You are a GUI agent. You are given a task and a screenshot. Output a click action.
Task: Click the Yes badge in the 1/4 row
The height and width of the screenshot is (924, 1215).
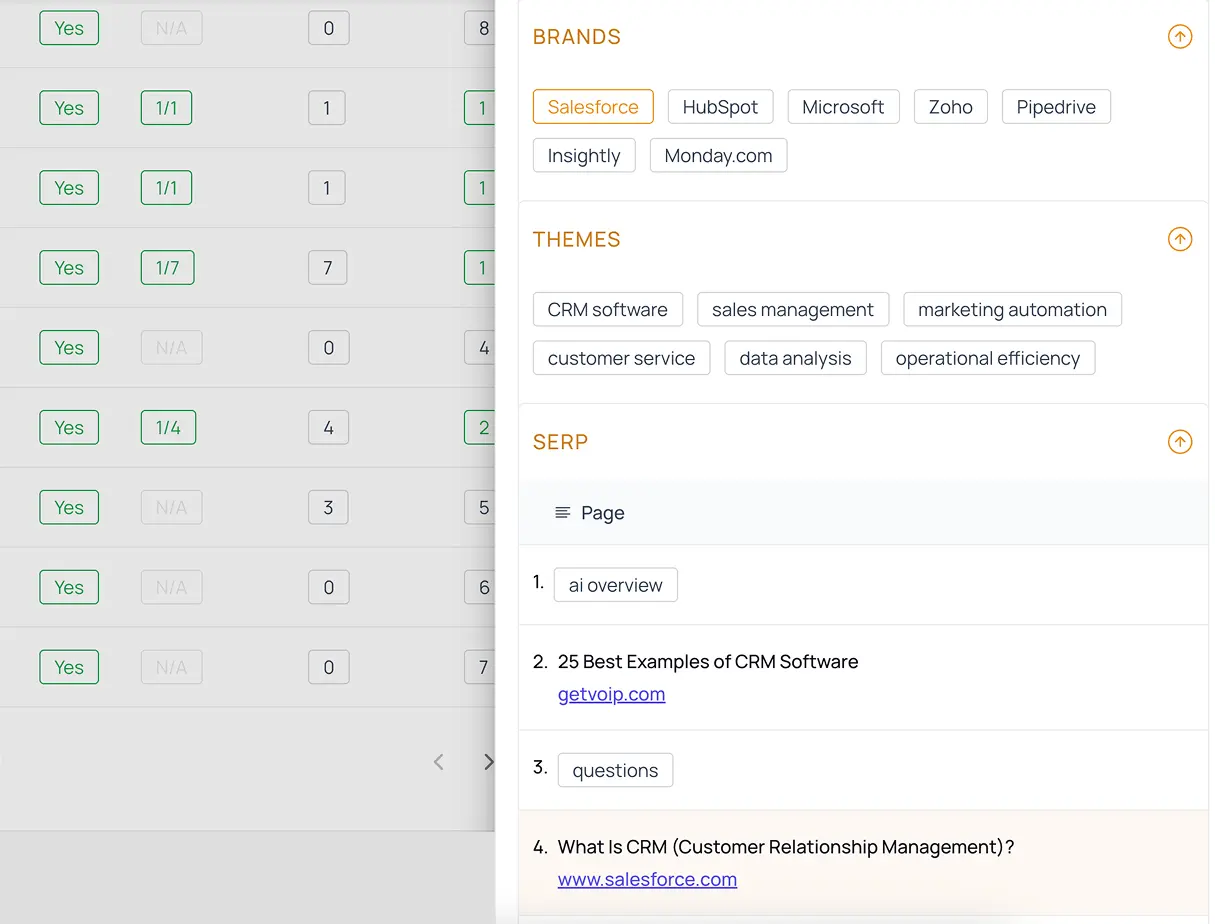69,428
